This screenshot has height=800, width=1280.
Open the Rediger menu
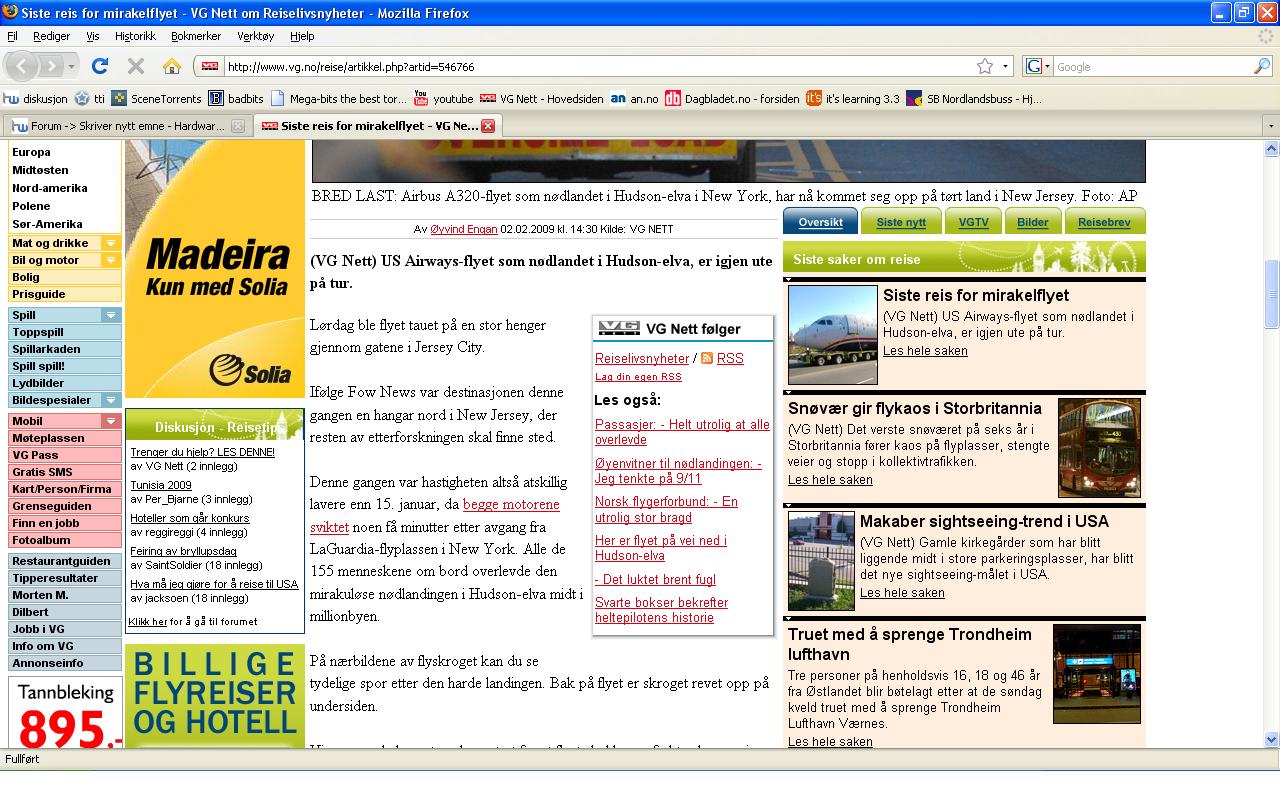coord(52,36)
